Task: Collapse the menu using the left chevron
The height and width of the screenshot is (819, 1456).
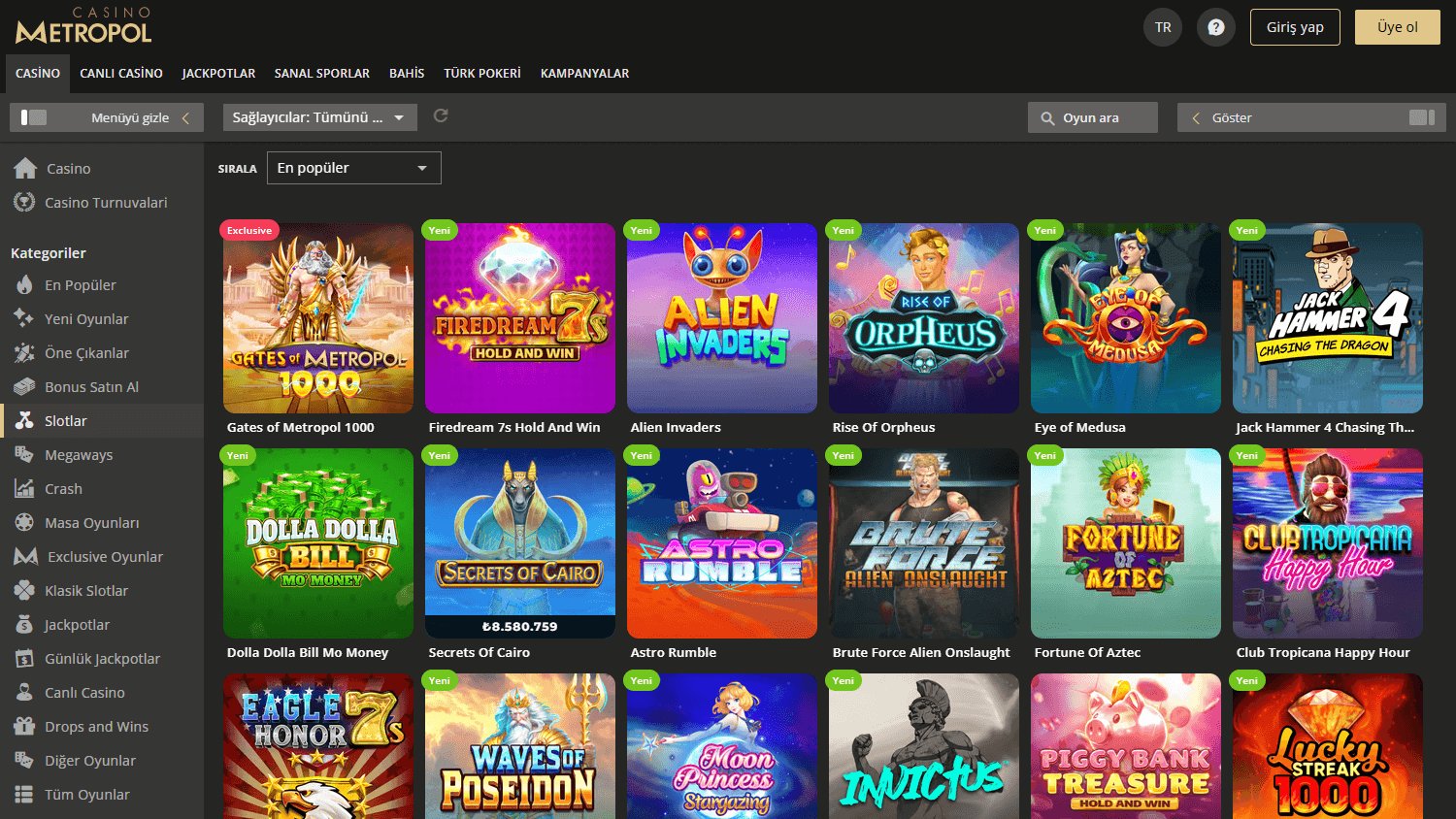Action: pos(185,116)
